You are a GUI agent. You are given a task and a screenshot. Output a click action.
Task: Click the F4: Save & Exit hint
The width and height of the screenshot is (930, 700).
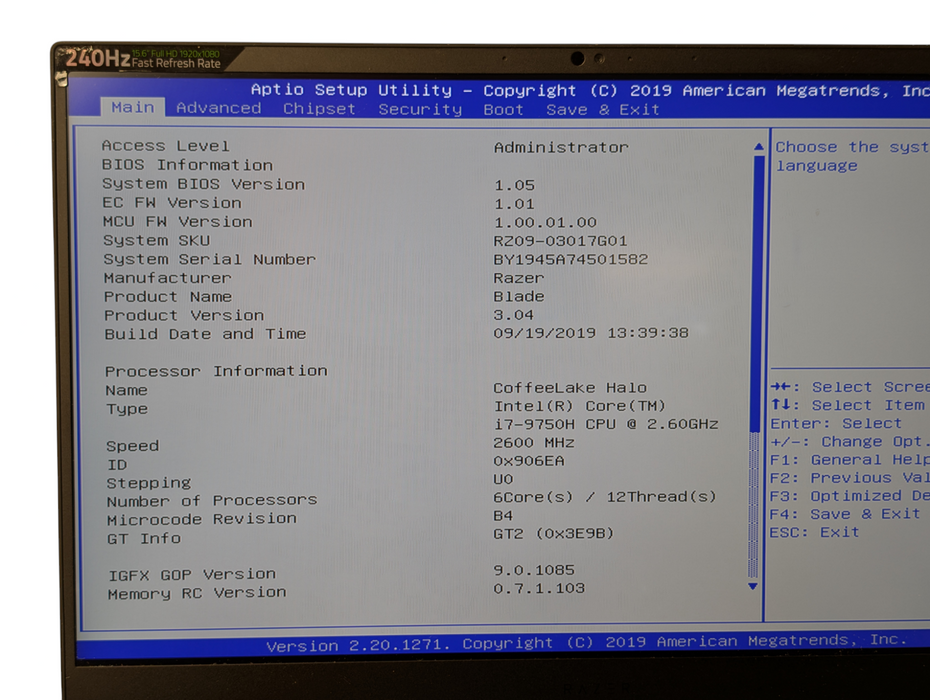845,514
